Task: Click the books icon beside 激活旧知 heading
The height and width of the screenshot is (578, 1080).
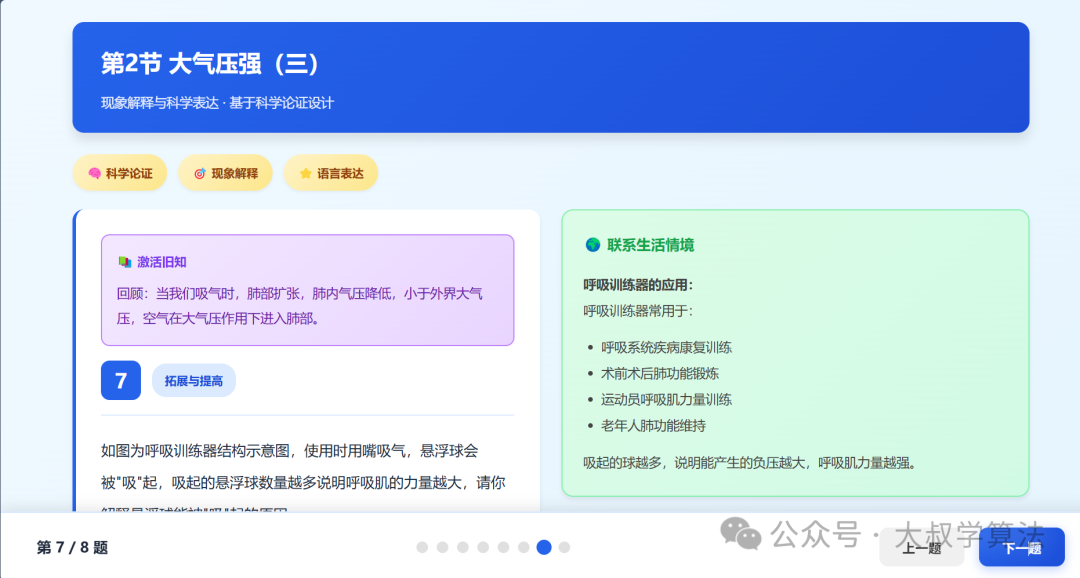Action: pos(124,261)
